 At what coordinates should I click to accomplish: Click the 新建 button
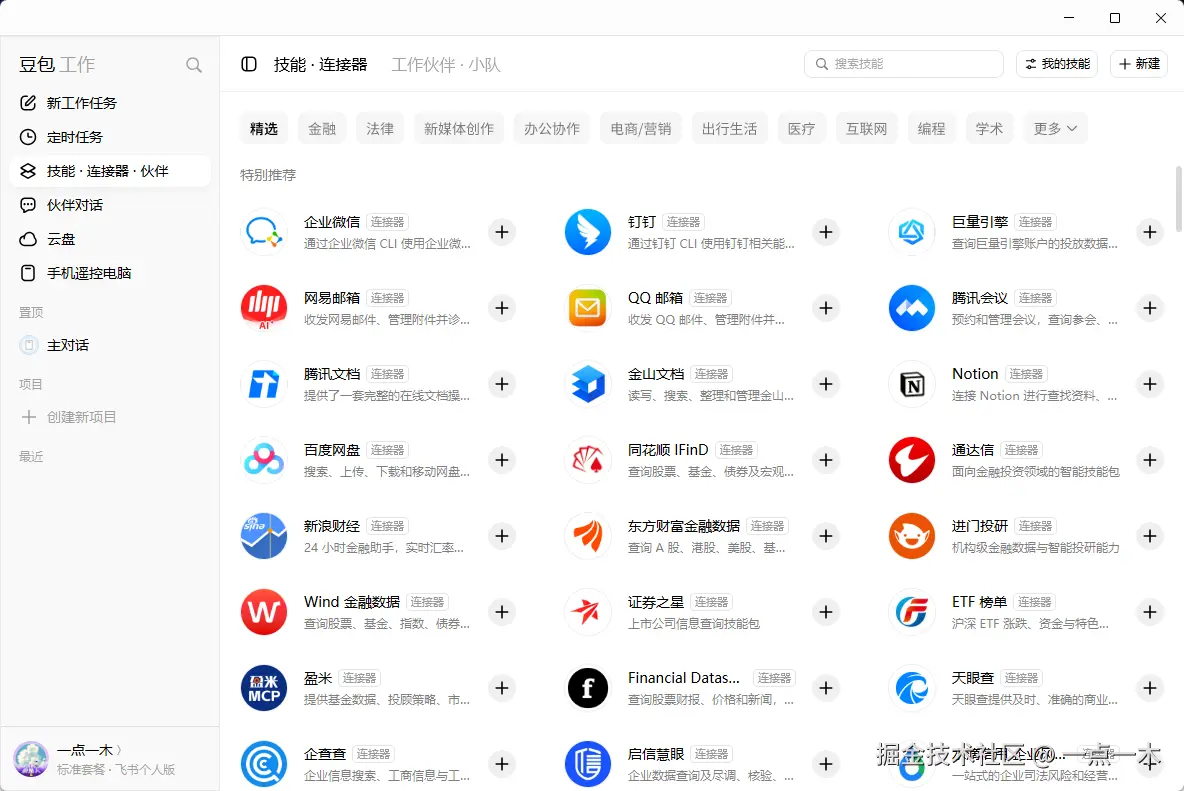pyautogui.click(x=1139, y=64)
